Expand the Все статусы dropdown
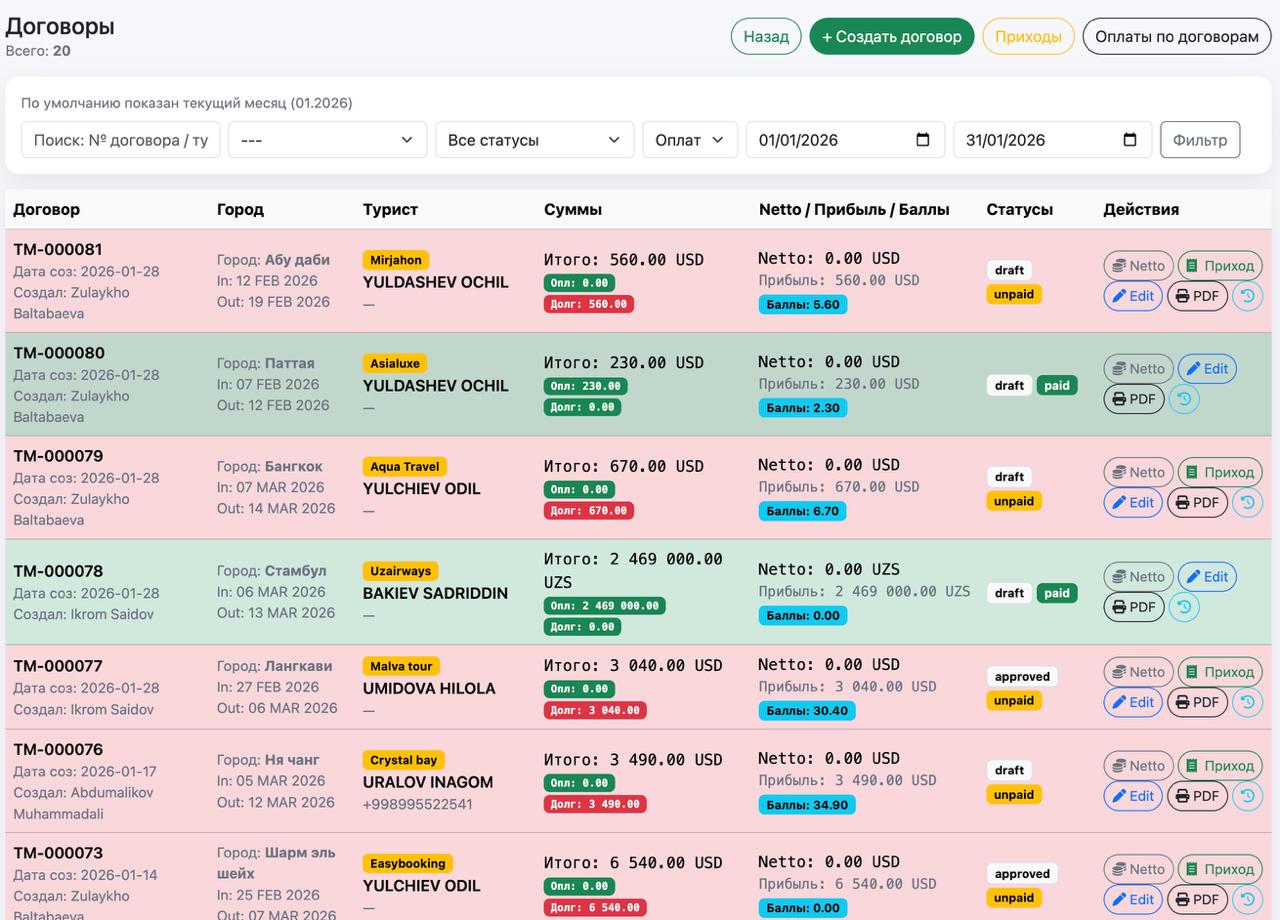 534,140
